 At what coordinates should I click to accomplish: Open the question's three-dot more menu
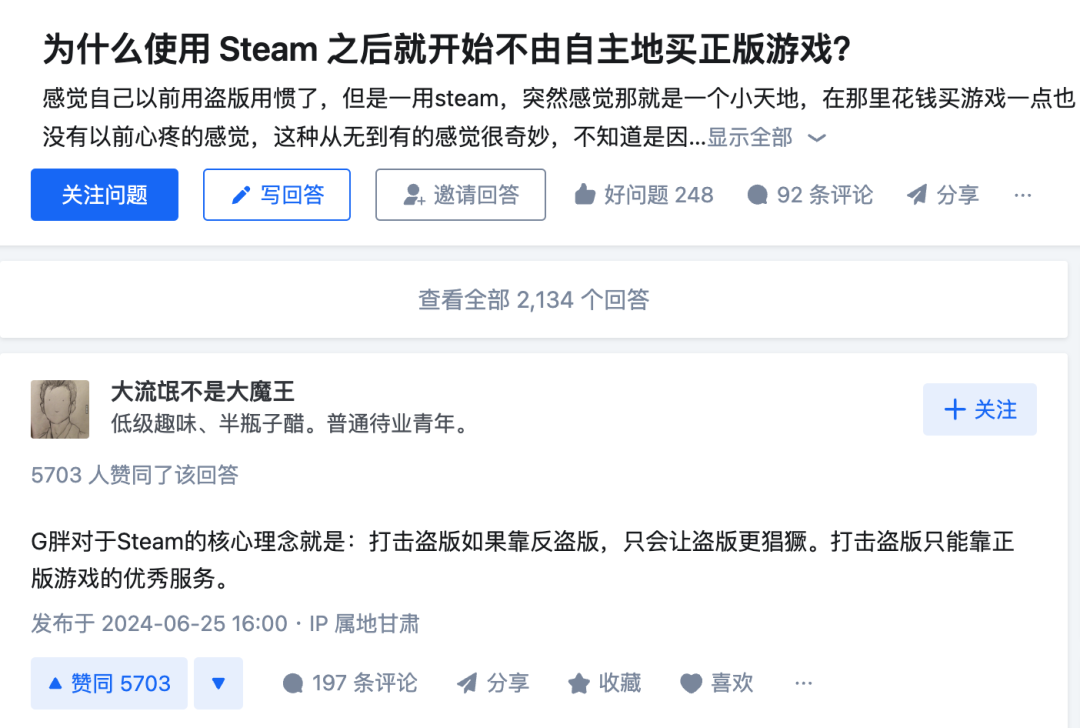[x=1022, y=195]
